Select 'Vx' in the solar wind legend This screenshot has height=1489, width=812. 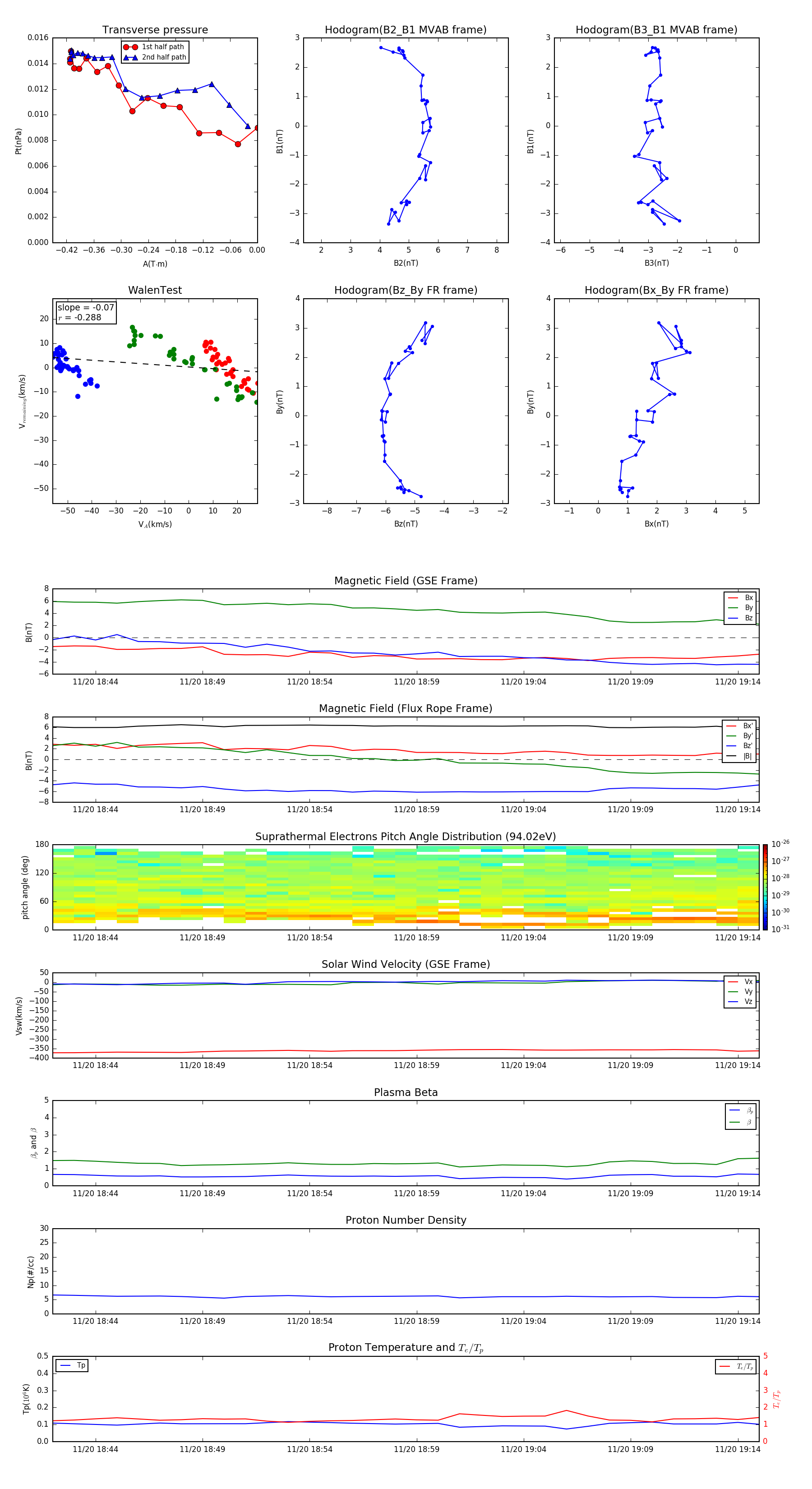[x=740, y=982]
